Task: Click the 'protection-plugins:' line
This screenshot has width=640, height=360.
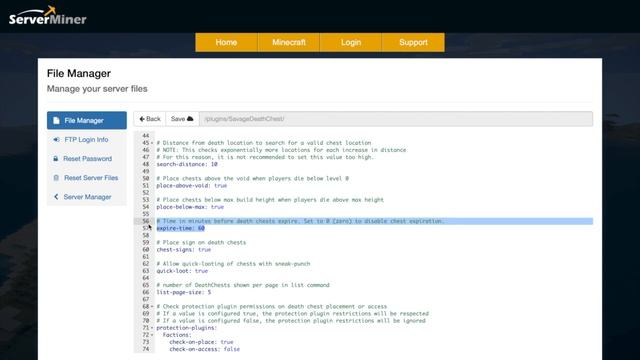Action: point(187,328)
